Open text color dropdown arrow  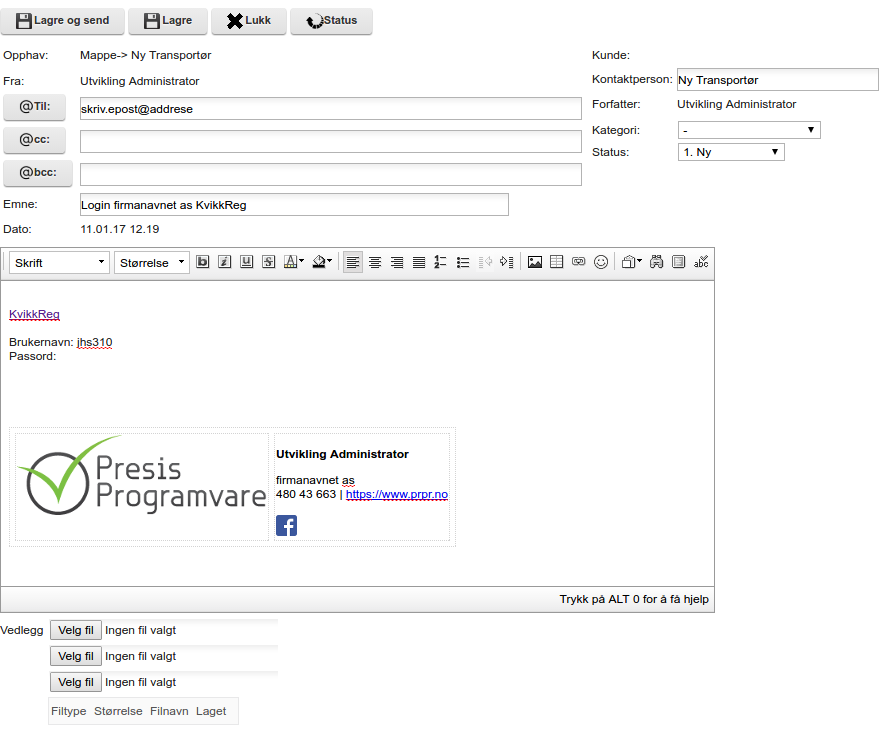301,261
